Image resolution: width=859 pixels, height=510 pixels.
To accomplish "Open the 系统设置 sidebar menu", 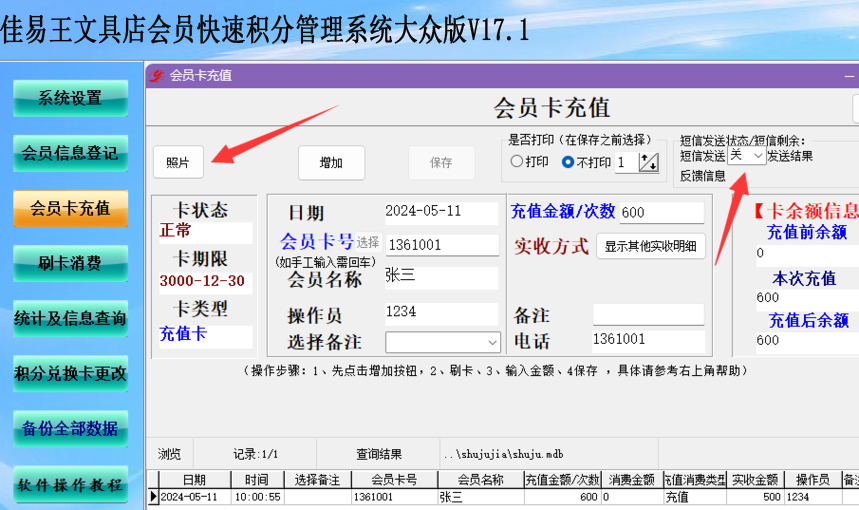I will [70, 98].
